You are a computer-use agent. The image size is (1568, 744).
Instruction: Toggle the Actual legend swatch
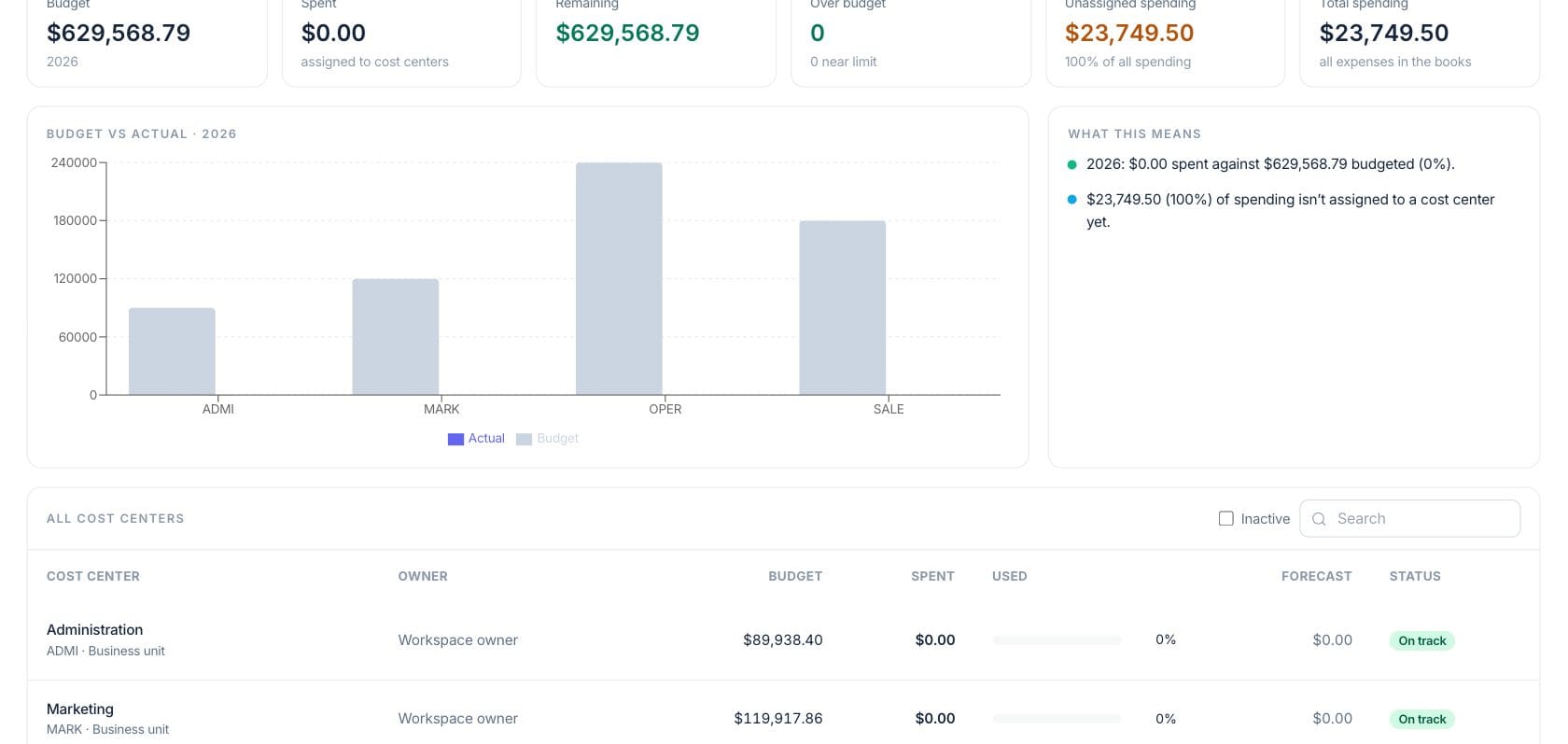(x=455, y=439)
